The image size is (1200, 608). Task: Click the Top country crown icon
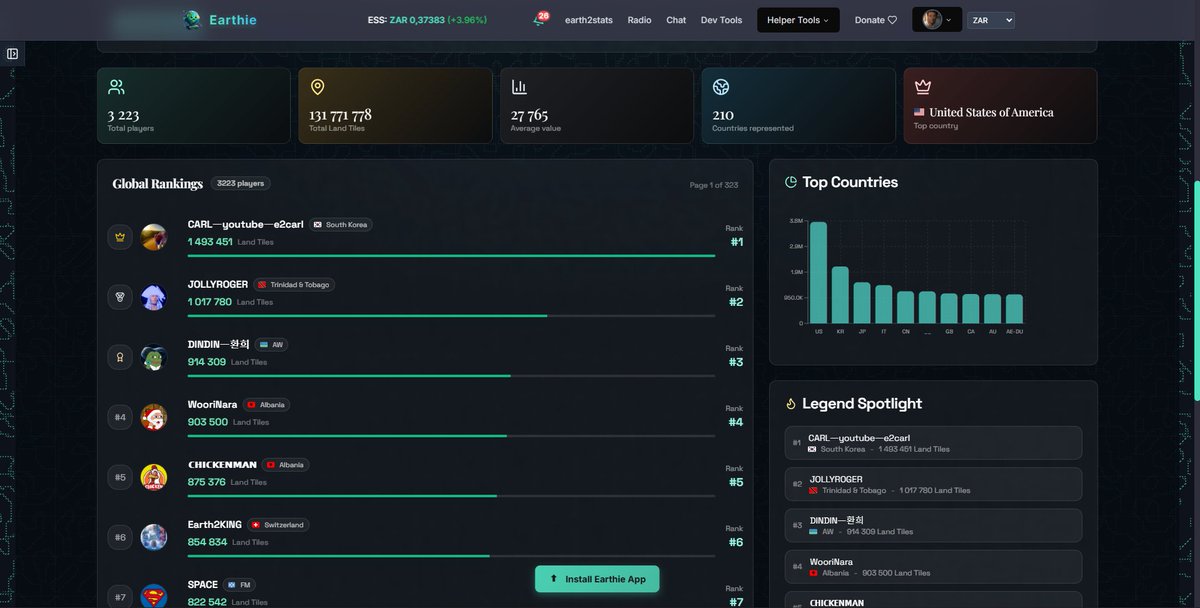click(923, 87)
